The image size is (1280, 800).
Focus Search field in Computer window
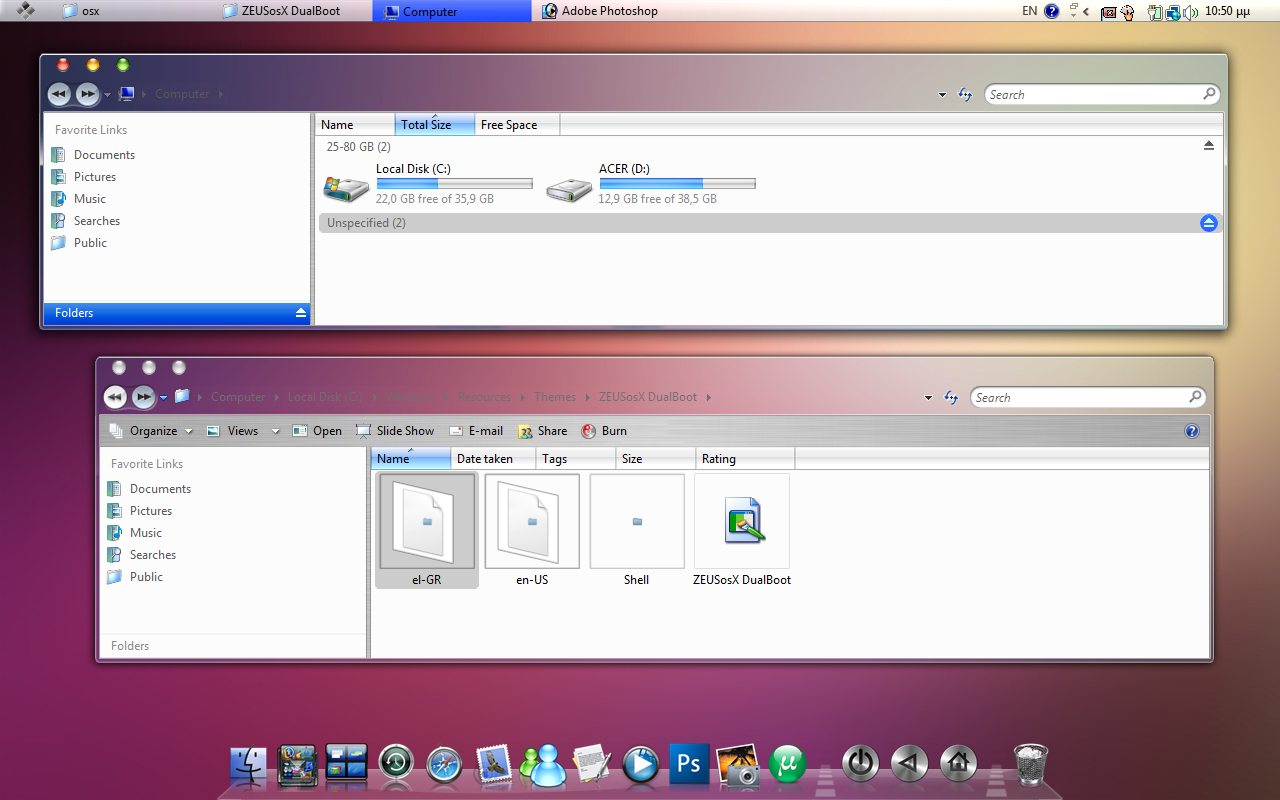click(x=1102, y=94)
